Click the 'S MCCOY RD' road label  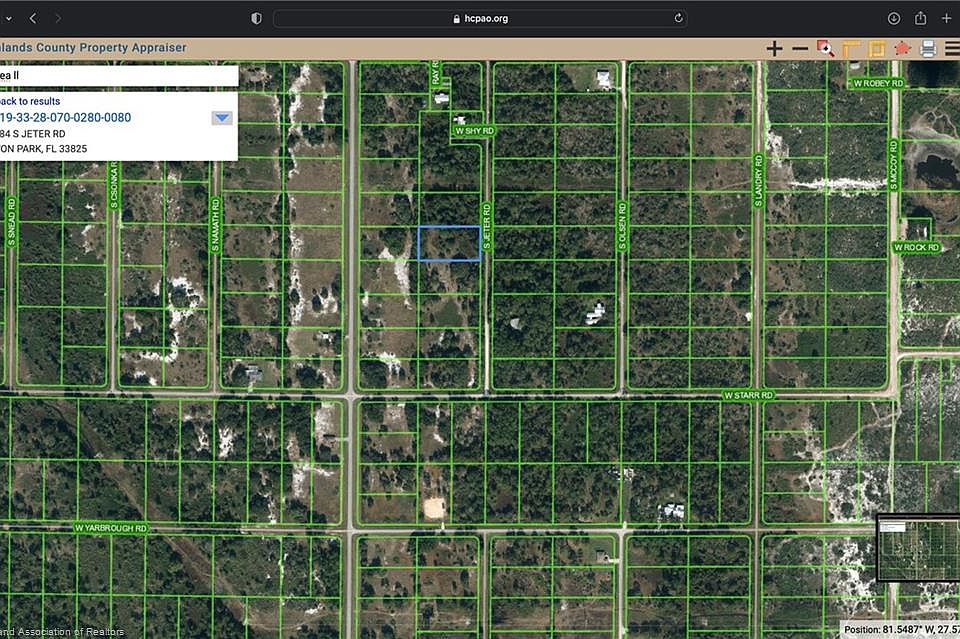click(x=894, y=165)
